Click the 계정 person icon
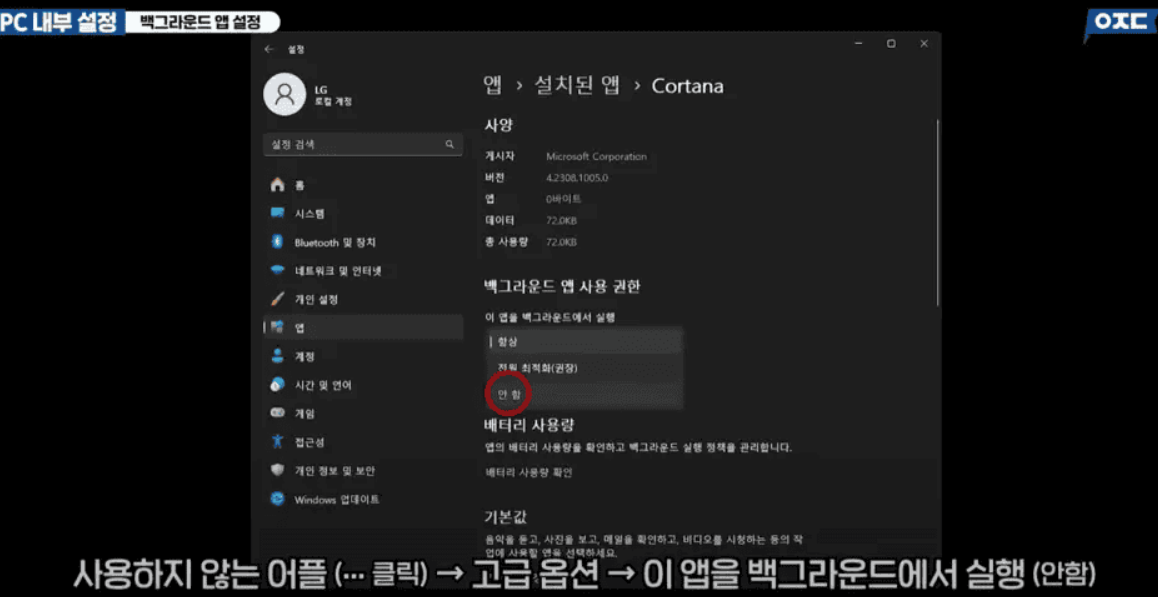1158x597 pixels. 278,356
